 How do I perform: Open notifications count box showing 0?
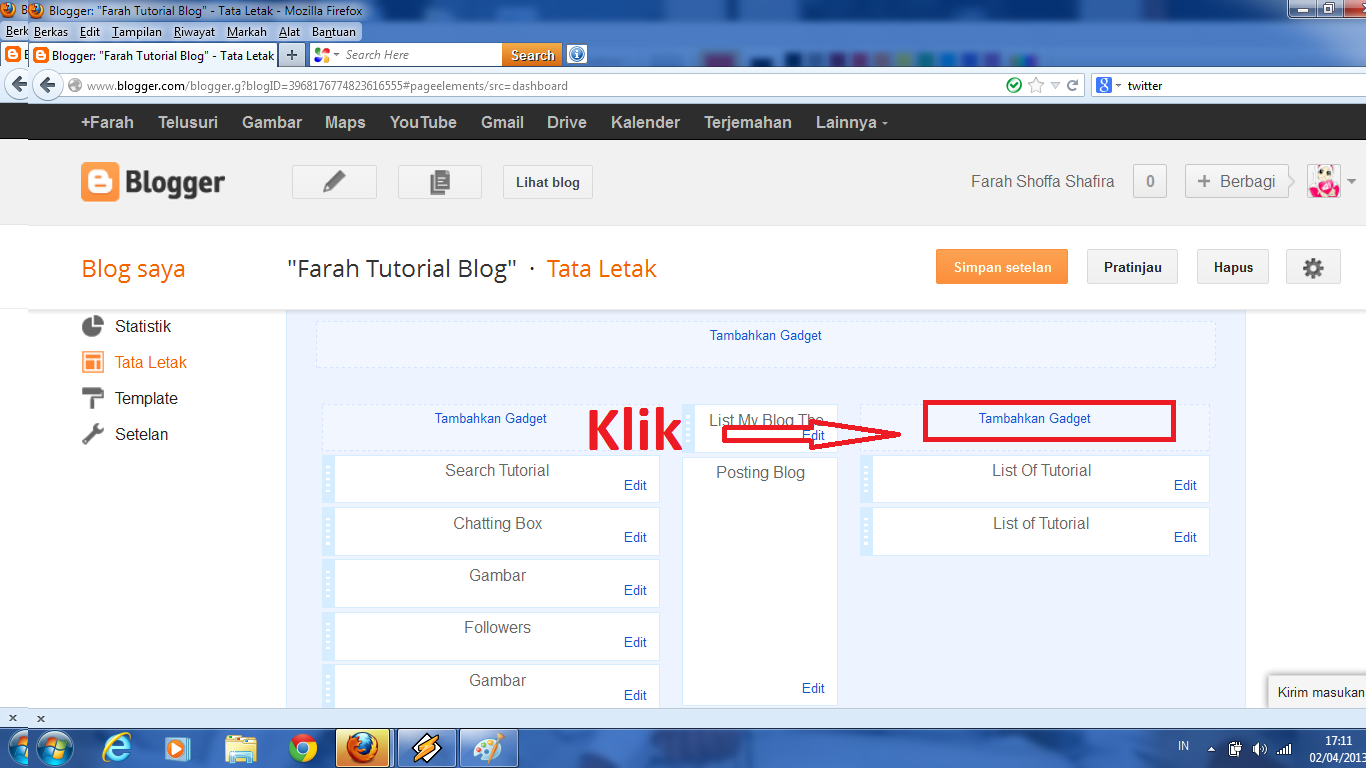pyautogui.click(x=1149, y=181)
